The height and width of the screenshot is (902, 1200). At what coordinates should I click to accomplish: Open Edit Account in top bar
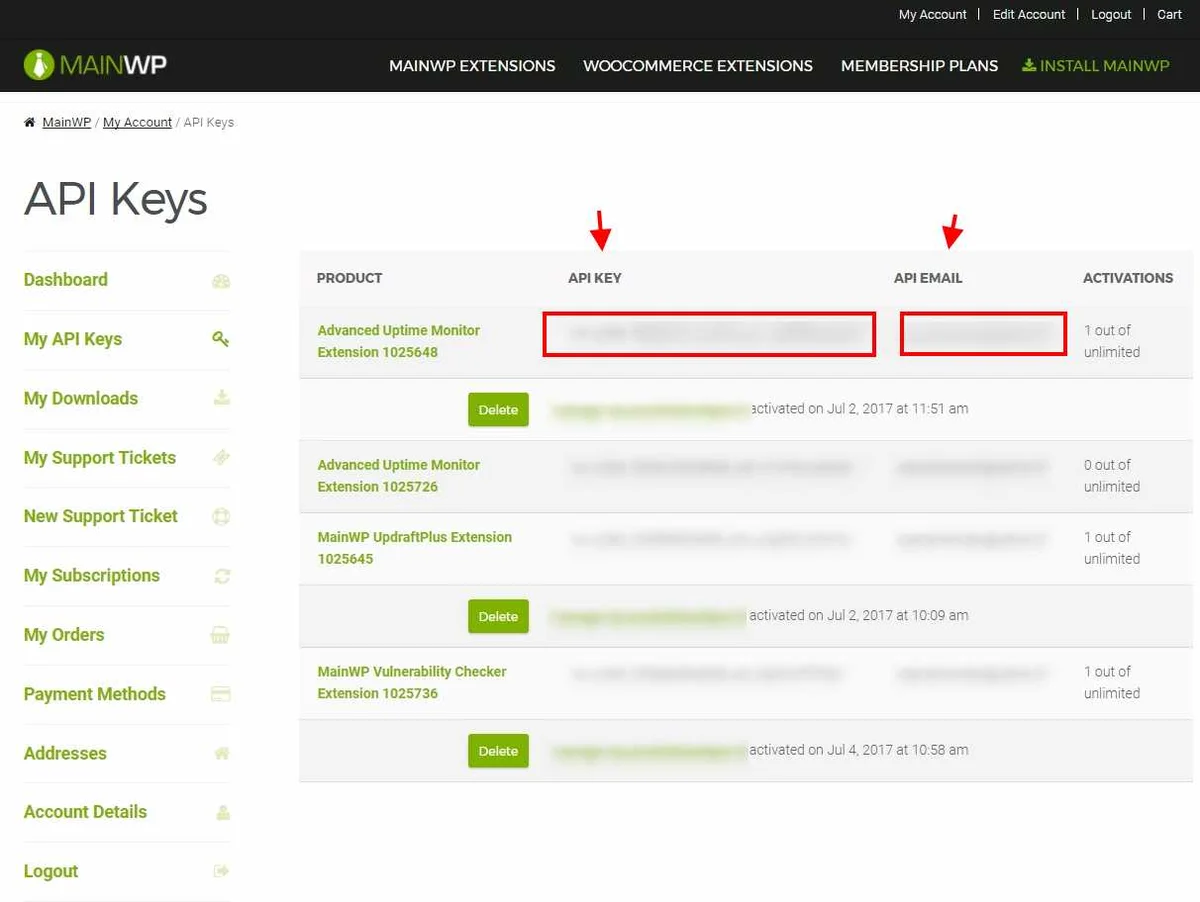pyautogui.click(x=1029, y=14)
